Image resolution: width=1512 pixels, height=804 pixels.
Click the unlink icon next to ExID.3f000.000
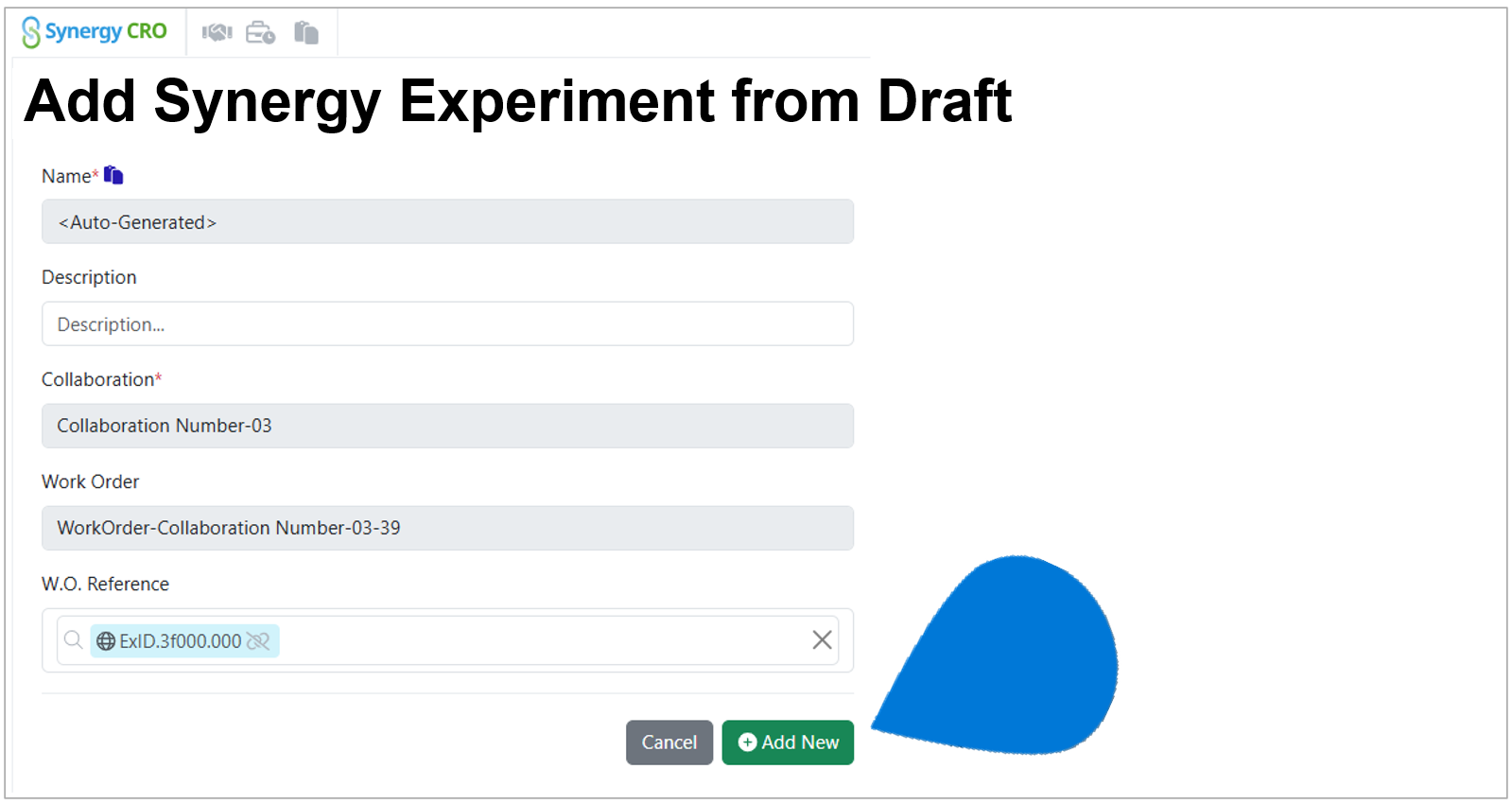click(257, 641)
